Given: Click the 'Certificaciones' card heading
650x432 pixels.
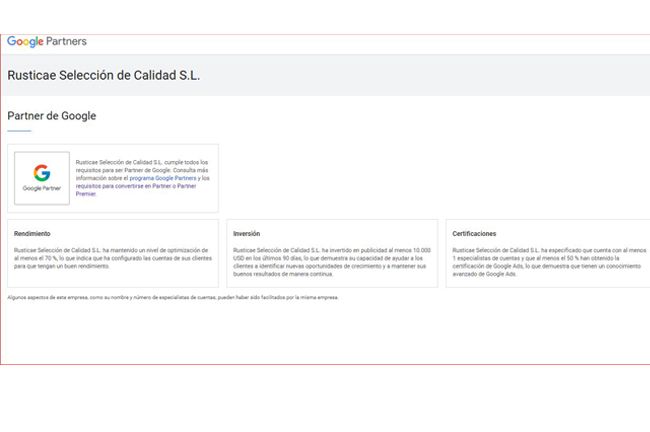Looking at the screenshot, I should click(474, 234).
